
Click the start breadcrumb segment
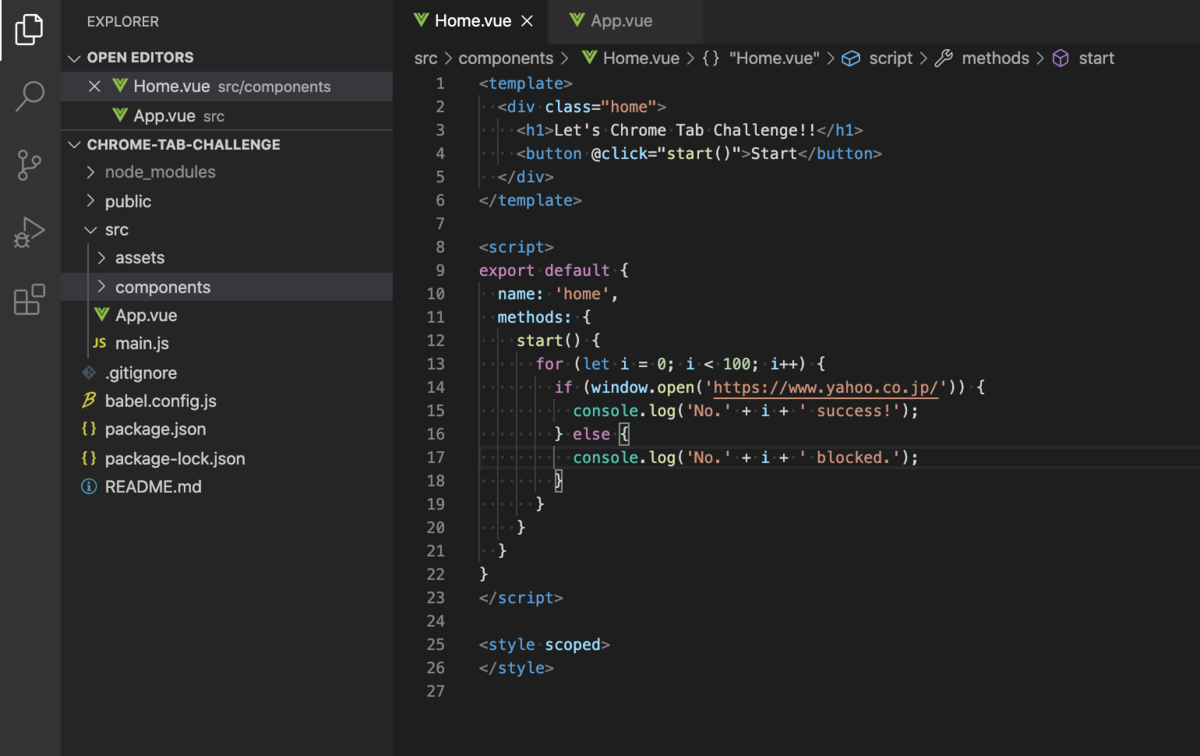click(1096, 58)
